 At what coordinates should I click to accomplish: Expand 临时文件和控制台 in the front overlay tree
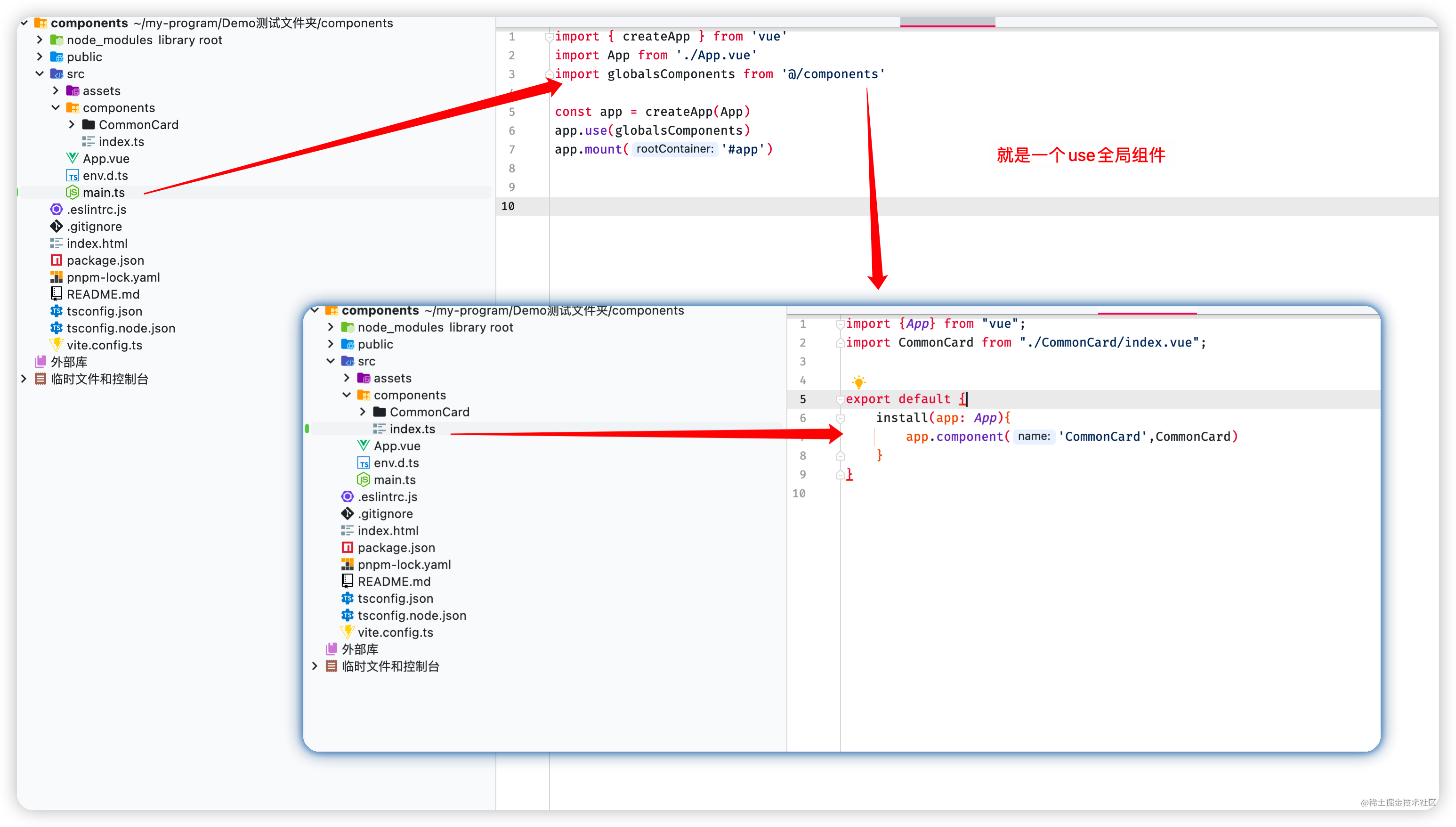[x=315, y=666]
